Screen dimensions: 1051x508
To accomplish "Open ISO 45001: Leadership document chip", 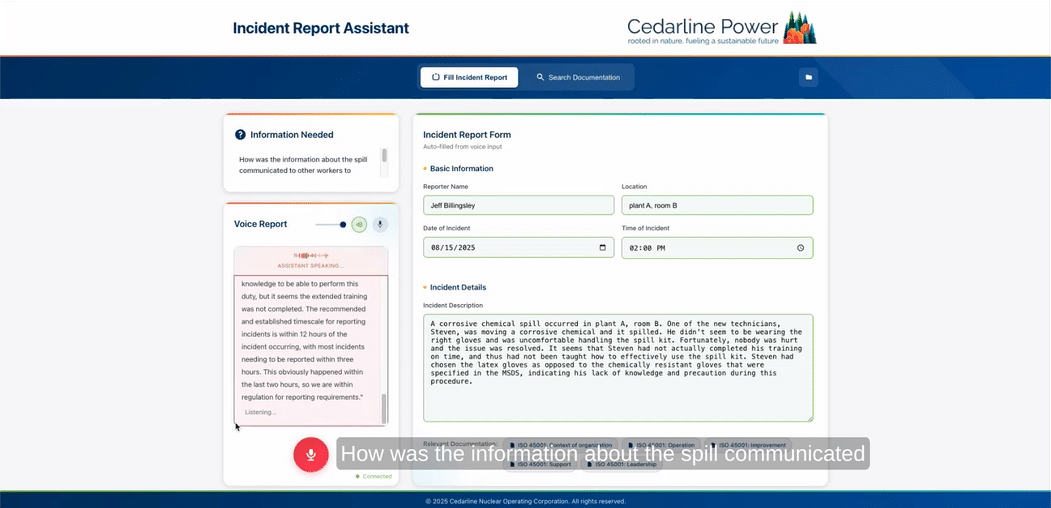I will point(621,464).
